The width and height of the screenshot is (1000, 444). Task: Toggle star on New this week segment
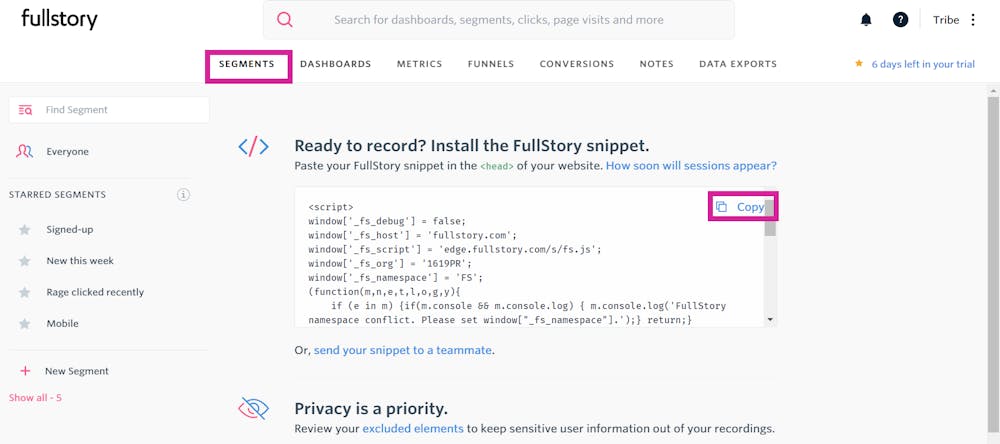pos(25,261)
